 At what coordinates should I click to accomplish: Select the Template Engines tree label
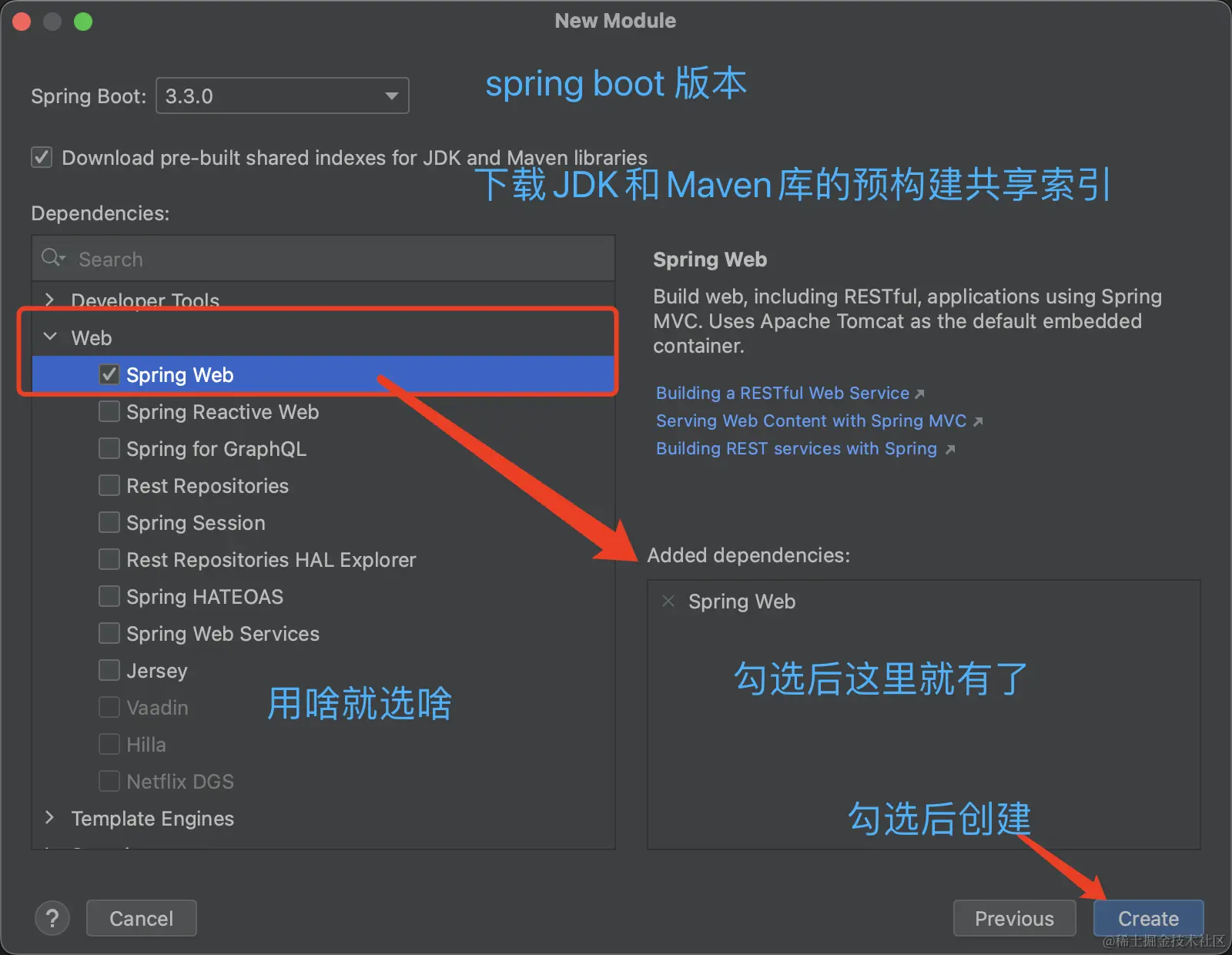pyautogui.click(x=152, y=818)
